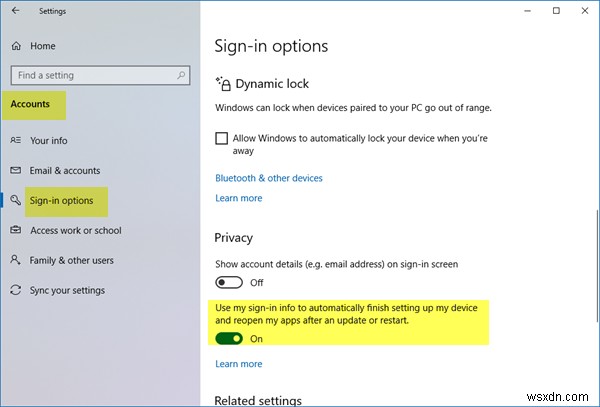Open Access work or school page
This screenshot has width=600, height=407.
point(76,230)
